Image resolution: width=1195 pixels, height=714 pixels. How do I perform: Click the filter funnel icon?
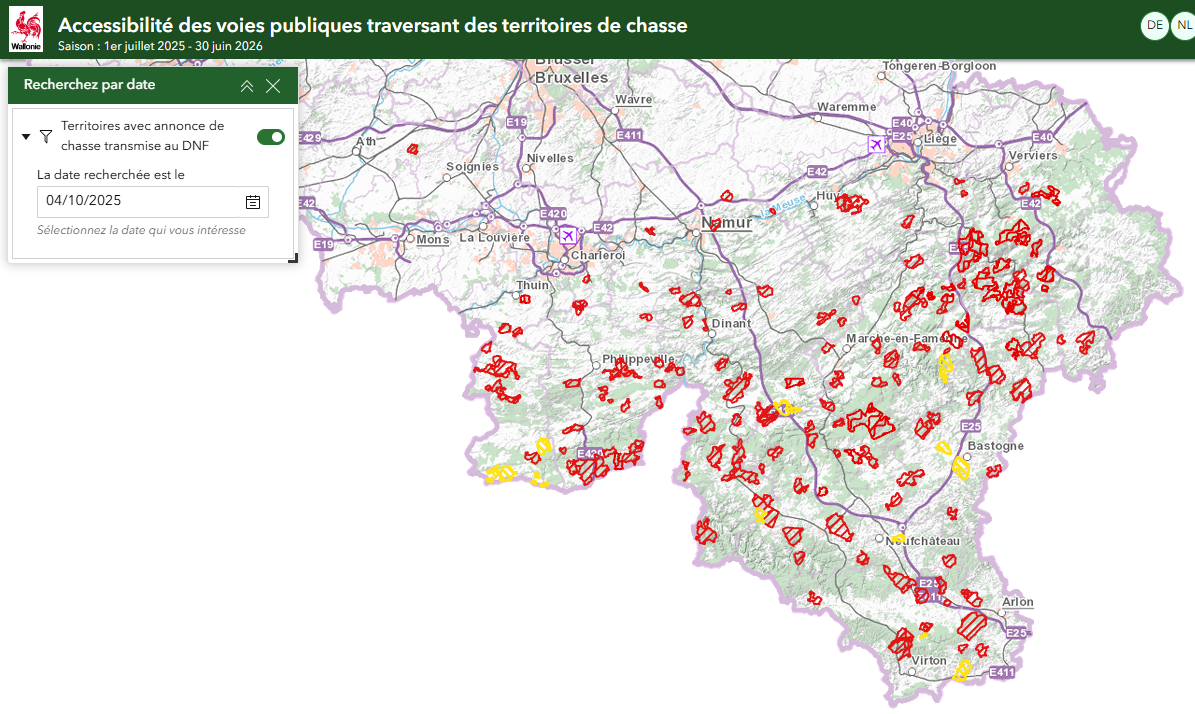coord(46,136)
